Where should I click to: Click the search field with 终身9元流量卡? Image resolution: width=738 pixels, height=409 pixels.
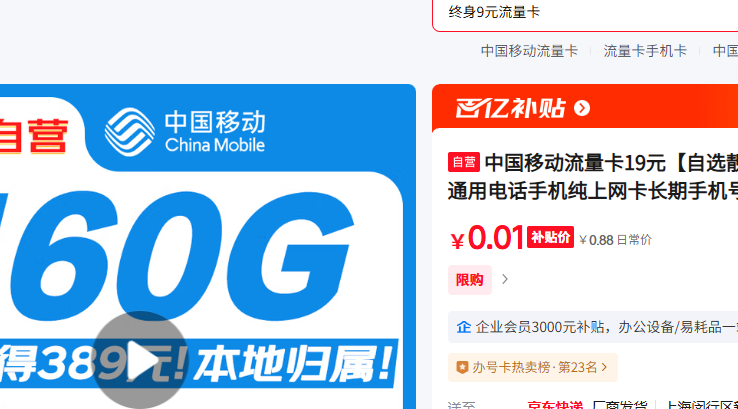tap(585, 13)
